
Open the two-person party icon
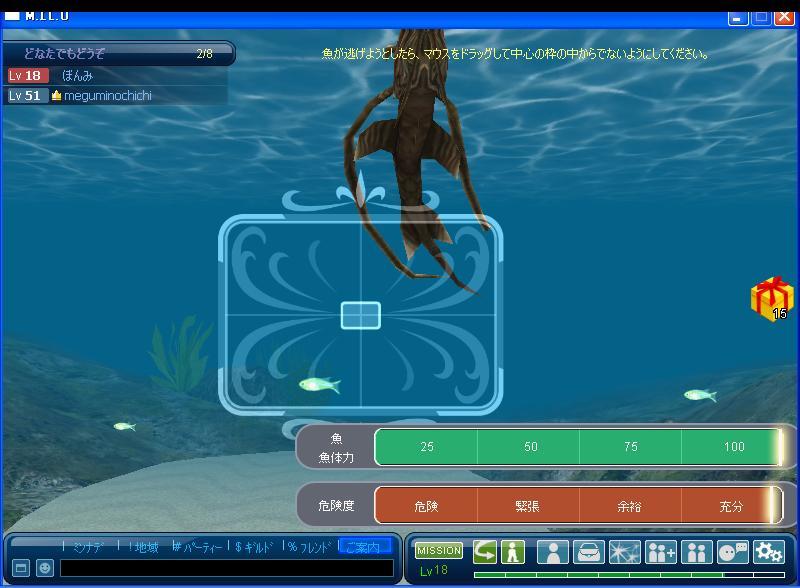tap(696, 551)
